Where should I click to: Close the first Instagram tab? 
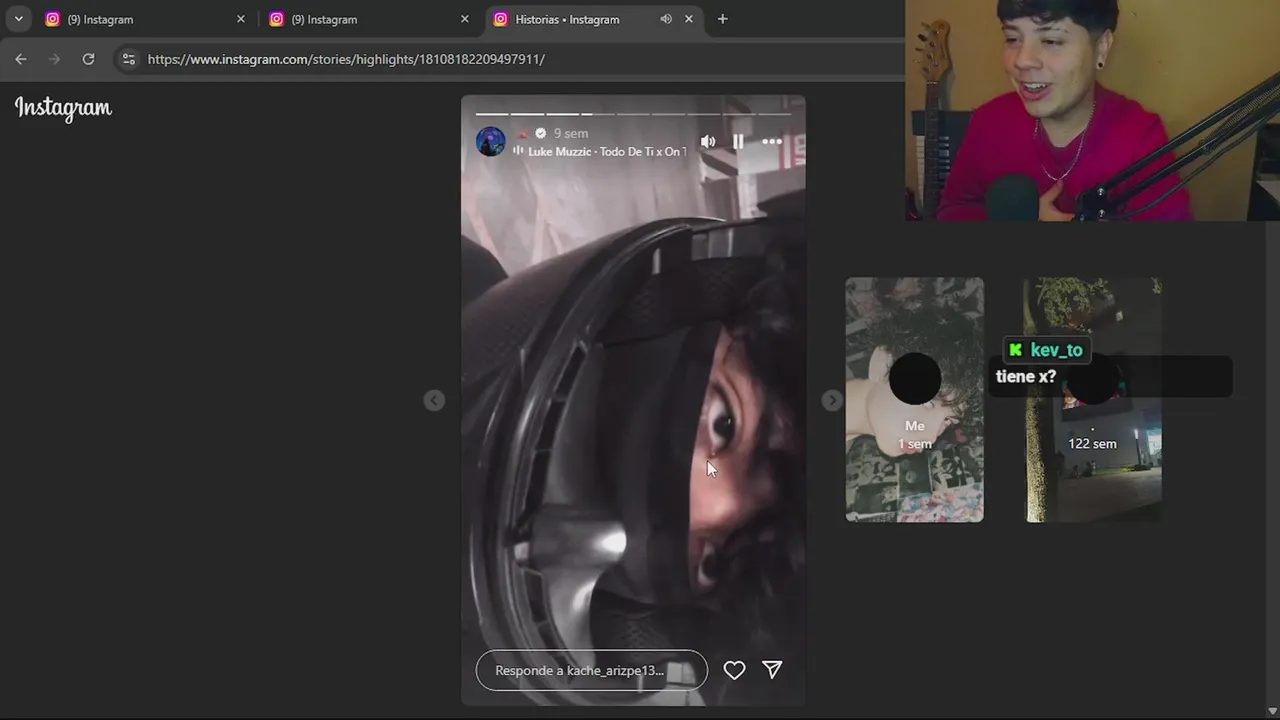[x=240, y=19]
